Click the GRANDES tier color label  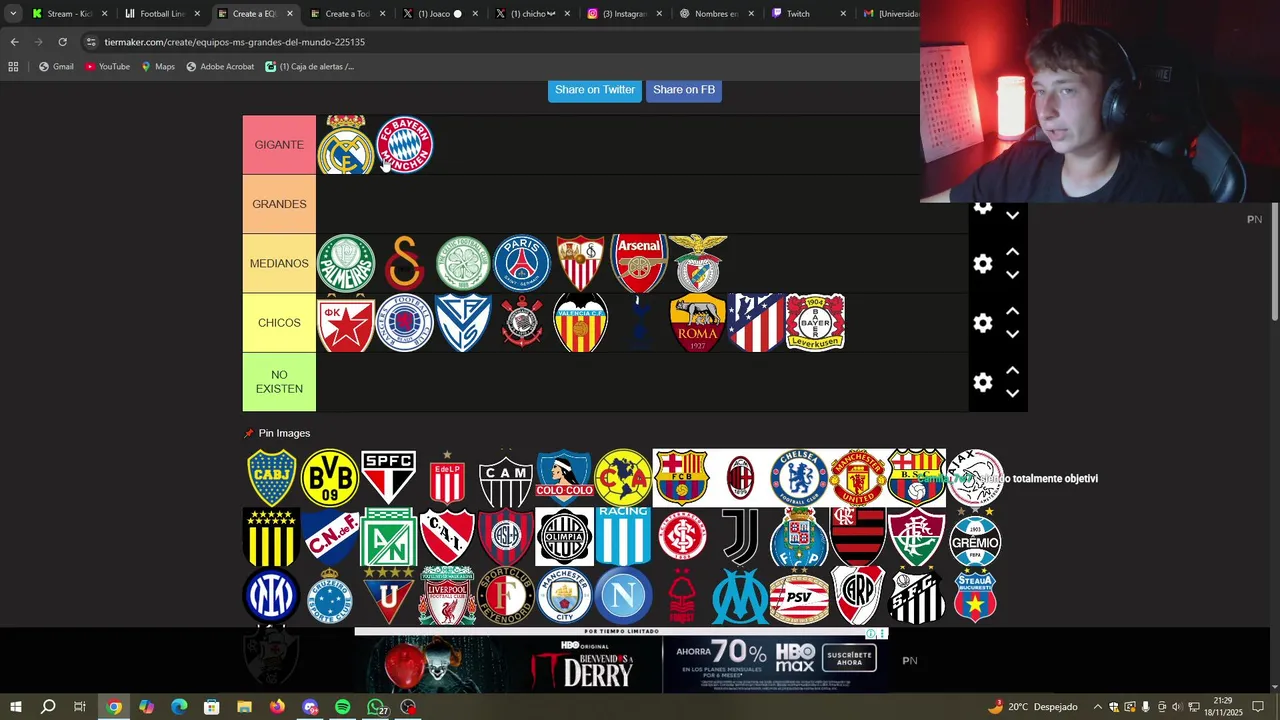[279, 204]
